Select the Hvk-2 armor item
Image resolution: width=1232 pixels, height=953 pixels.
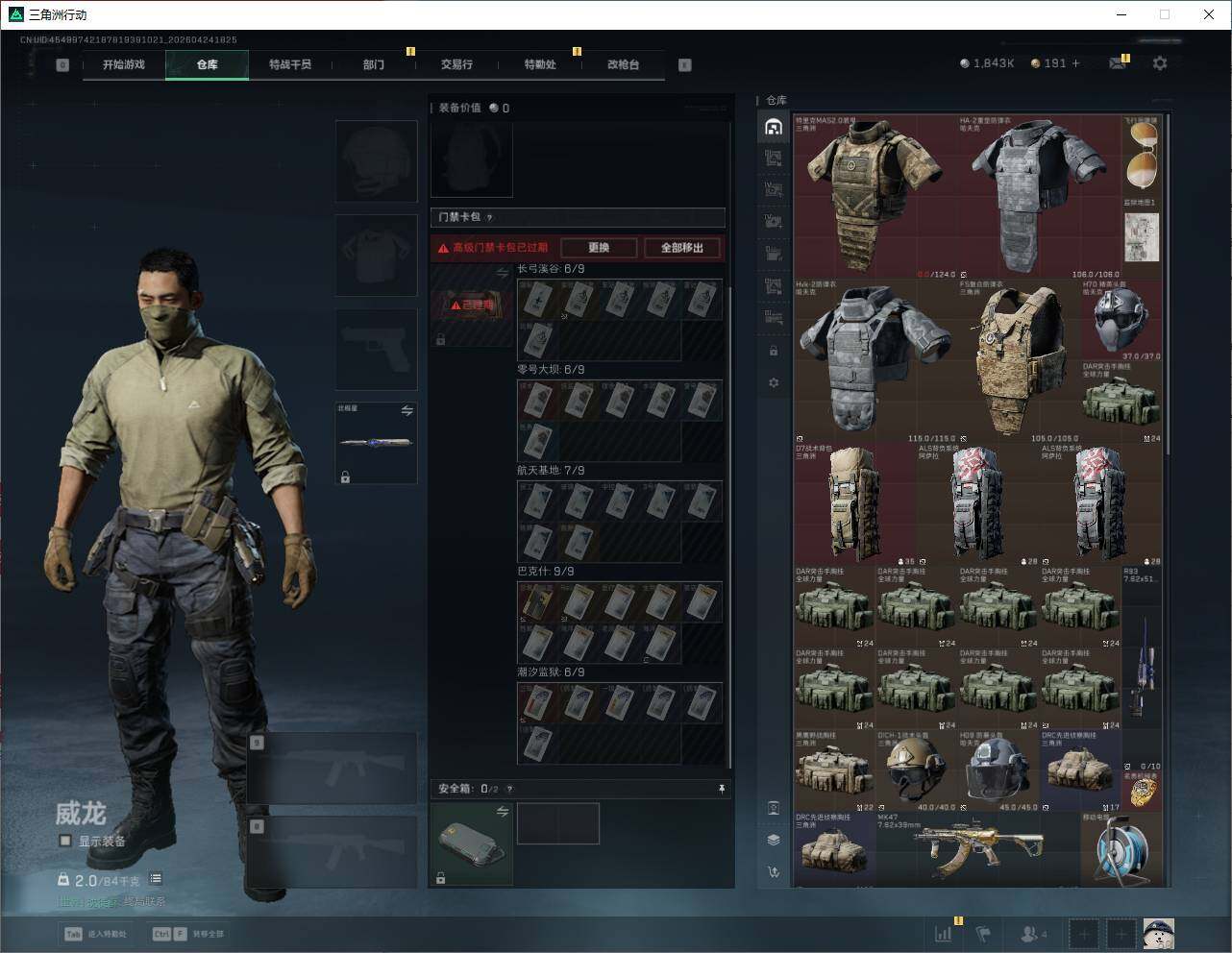(875, 360)
